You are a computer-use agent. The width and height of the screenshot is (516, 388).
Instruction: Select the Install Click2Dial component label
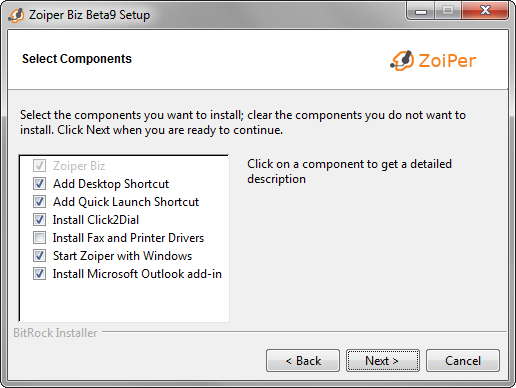click(96, 220)
